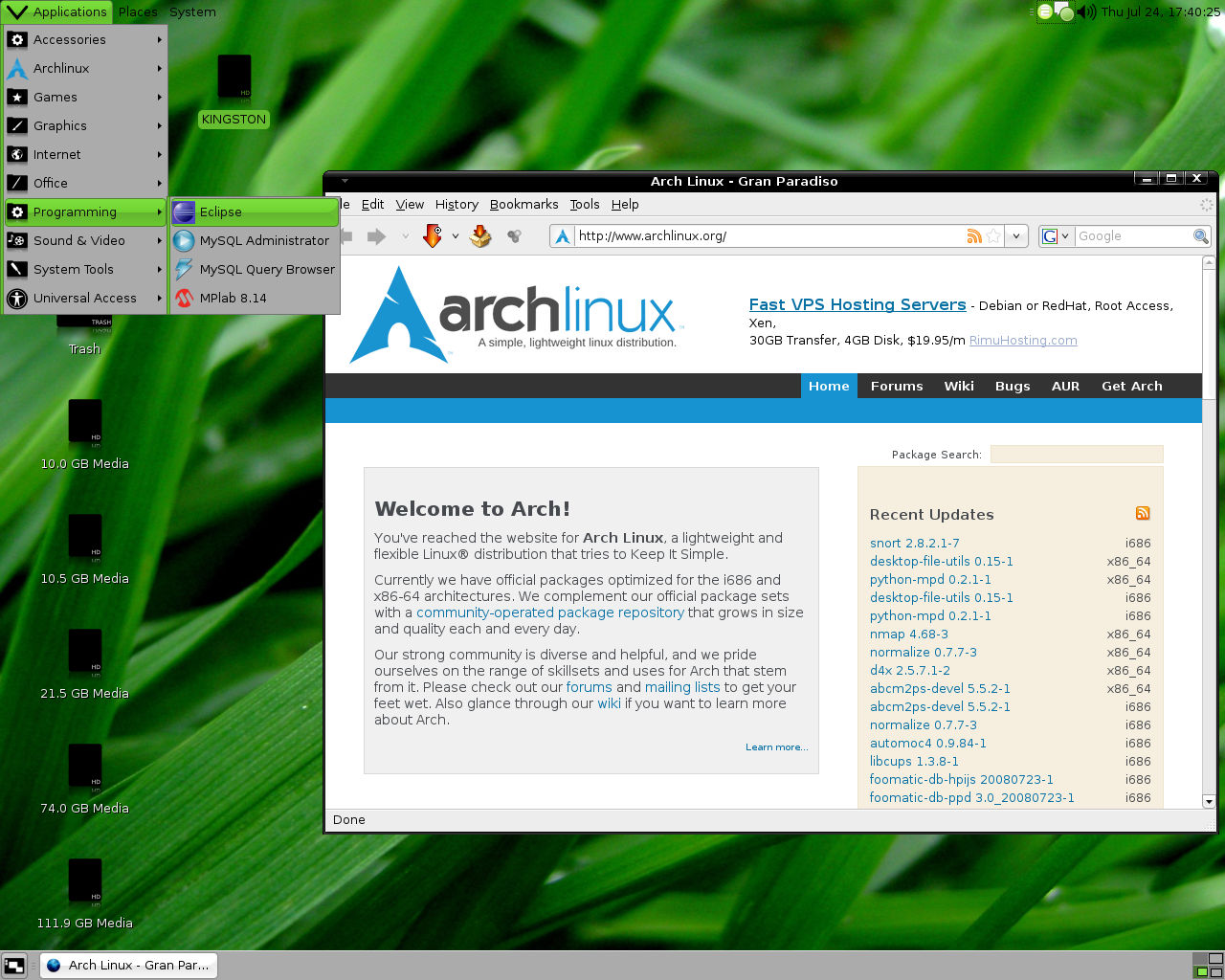The width and height of the screenshot is (1225, 980).
Task: Click the Google search input field
Action: (1133, 236)
